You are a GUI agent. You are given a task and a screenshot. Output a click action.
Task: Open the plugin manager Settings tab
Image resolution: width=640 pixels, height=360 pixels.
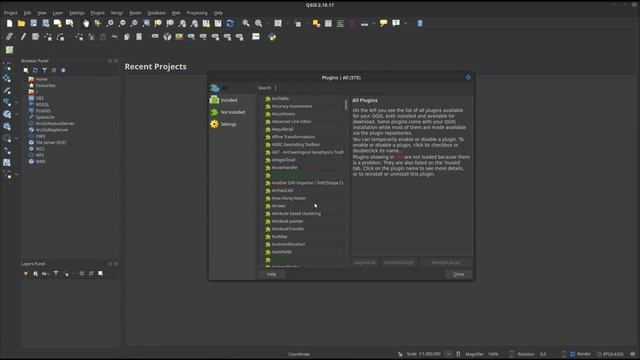coord(223,124)
